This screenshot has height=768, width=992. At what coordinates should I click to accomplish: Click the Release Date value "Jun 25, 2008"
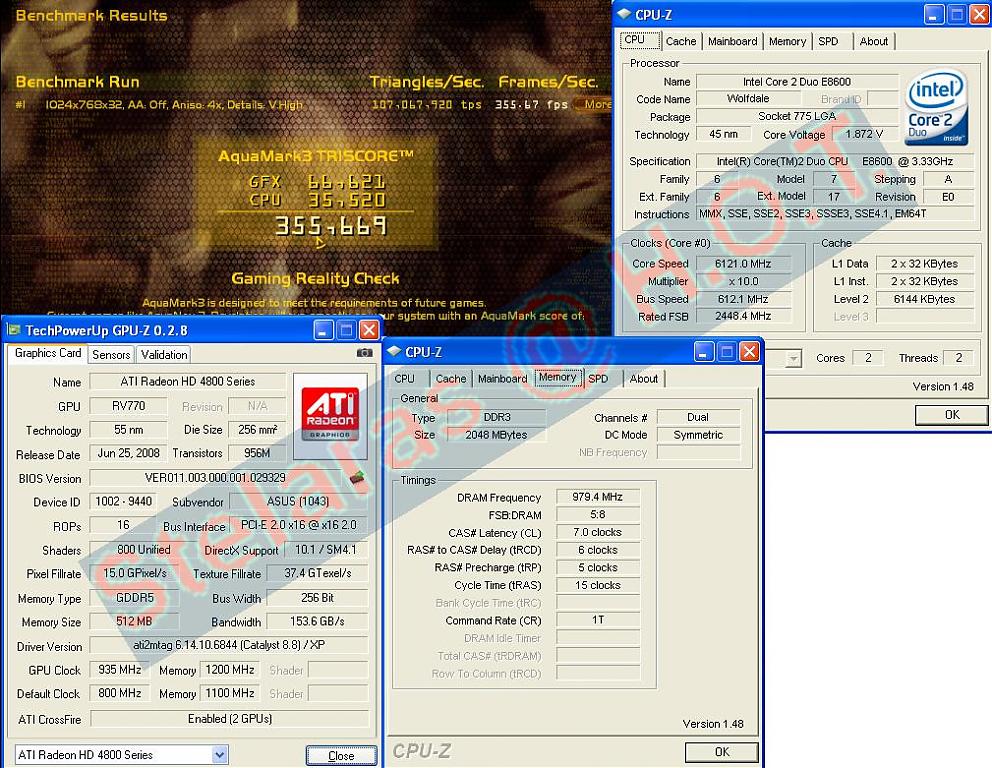(x=128, y=454)
